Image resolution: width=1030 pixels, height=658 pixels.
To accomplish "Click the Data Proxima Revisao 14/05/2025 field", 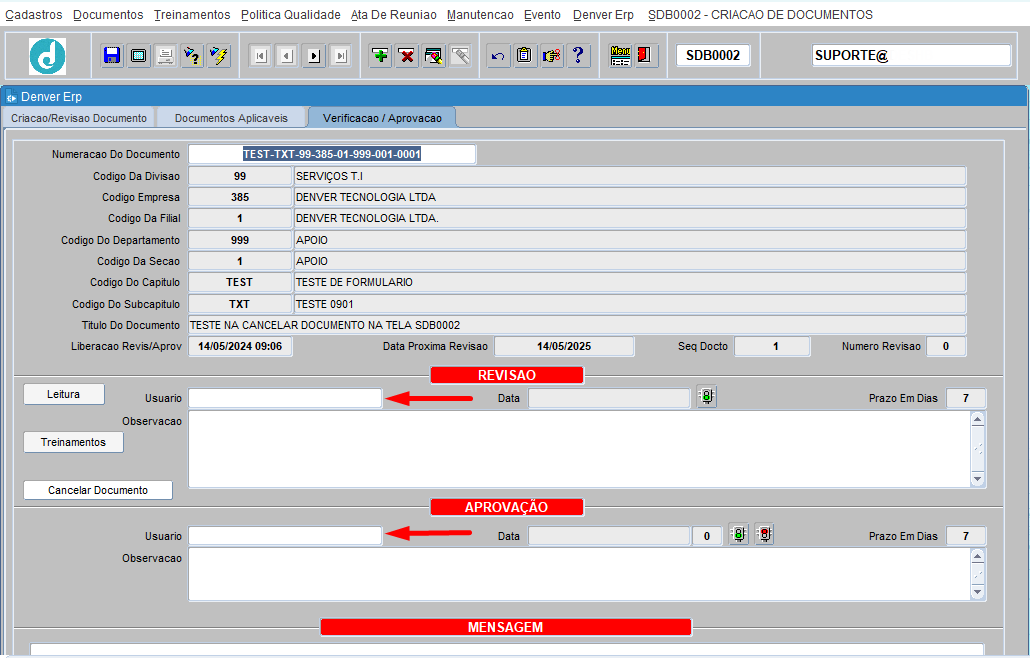I will tap(564, 346).
